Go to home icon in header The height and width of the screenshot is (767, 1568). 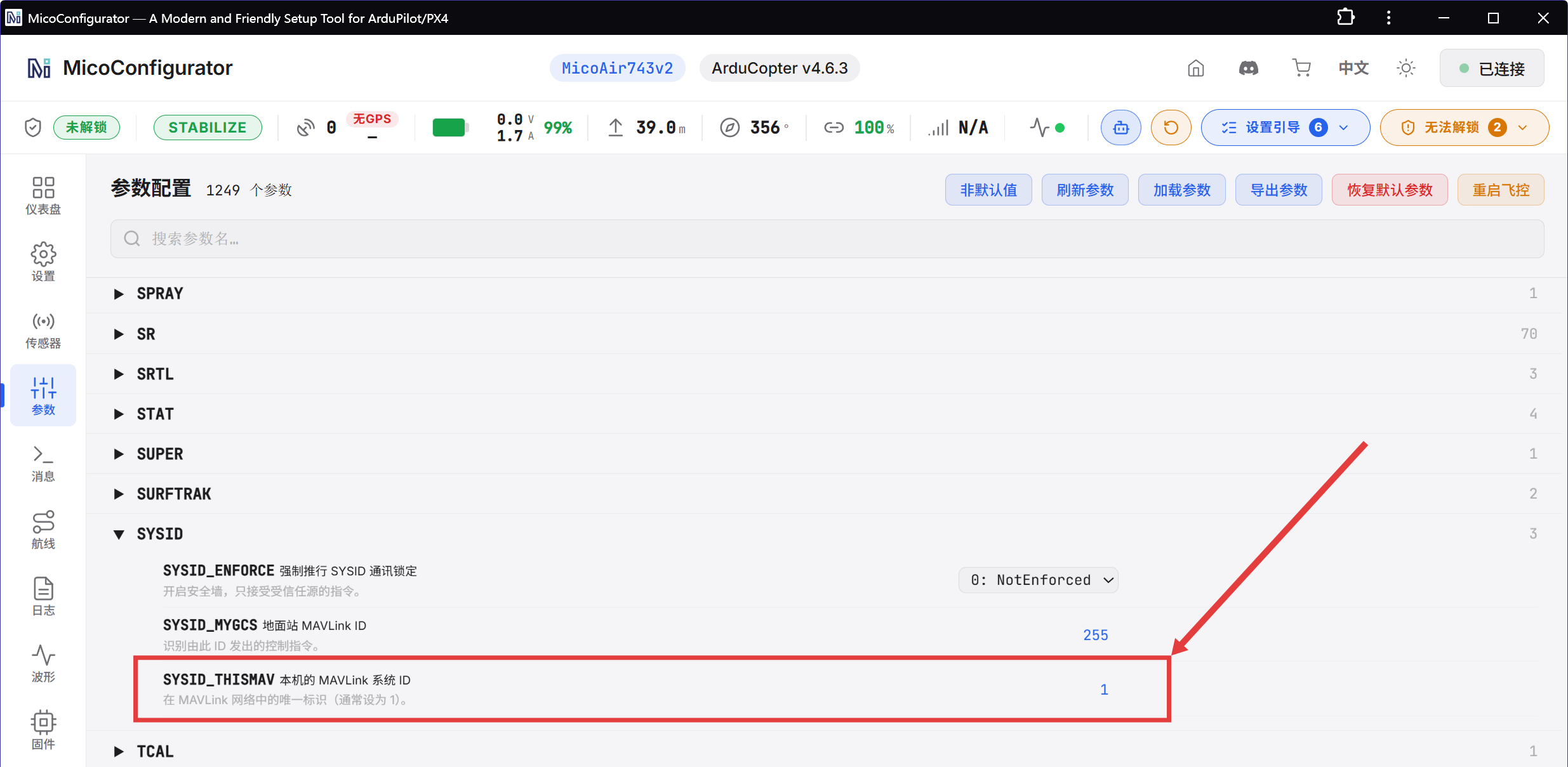coord(1196,68)
